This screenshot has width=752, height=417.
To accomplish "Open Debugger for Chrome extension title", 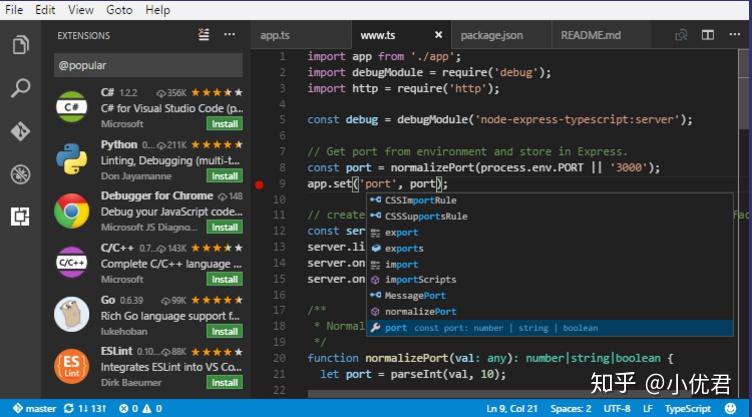I will coord(157,196).
